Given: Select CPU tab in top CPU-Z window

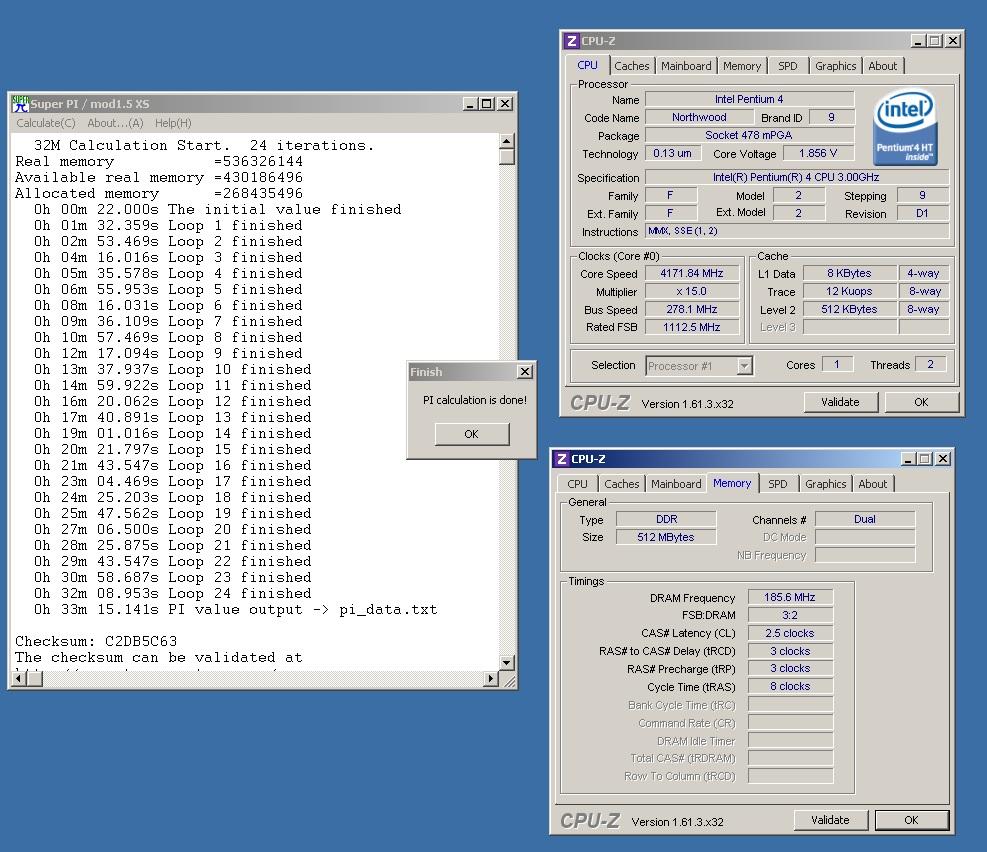Looking at the screenshot, I should (587, 65).
